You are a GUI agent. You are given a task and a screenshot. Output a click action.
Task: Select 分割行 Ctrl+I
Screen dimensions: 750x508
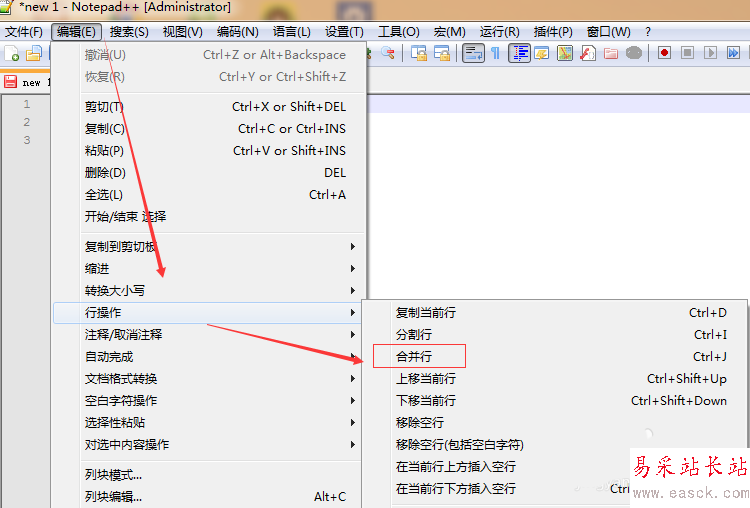coord(555,334)
